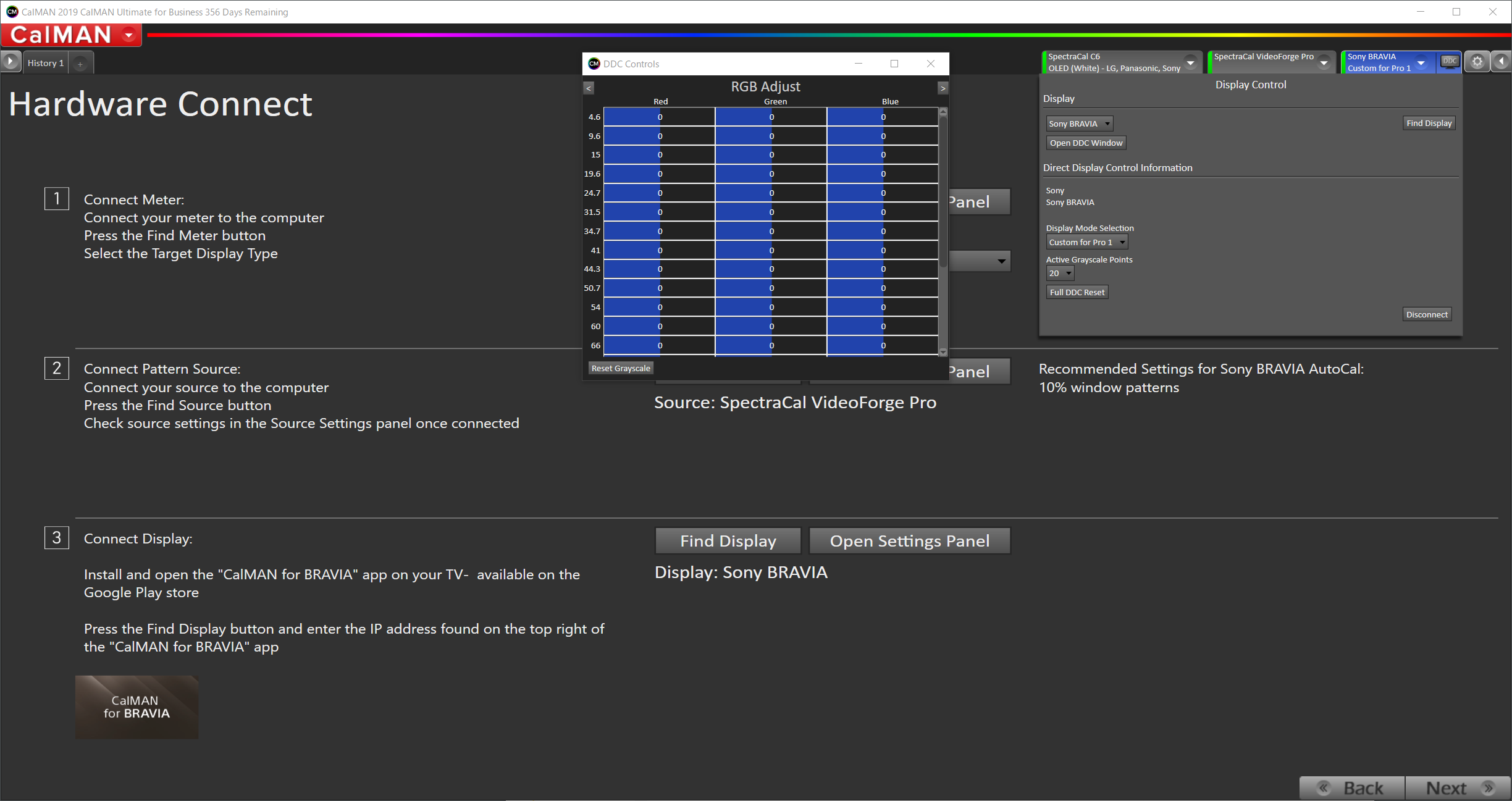This screenshot has width=1512, height=801.
Task: Adjust the Green slider at 50.7 row
Action: coord(771,288)
